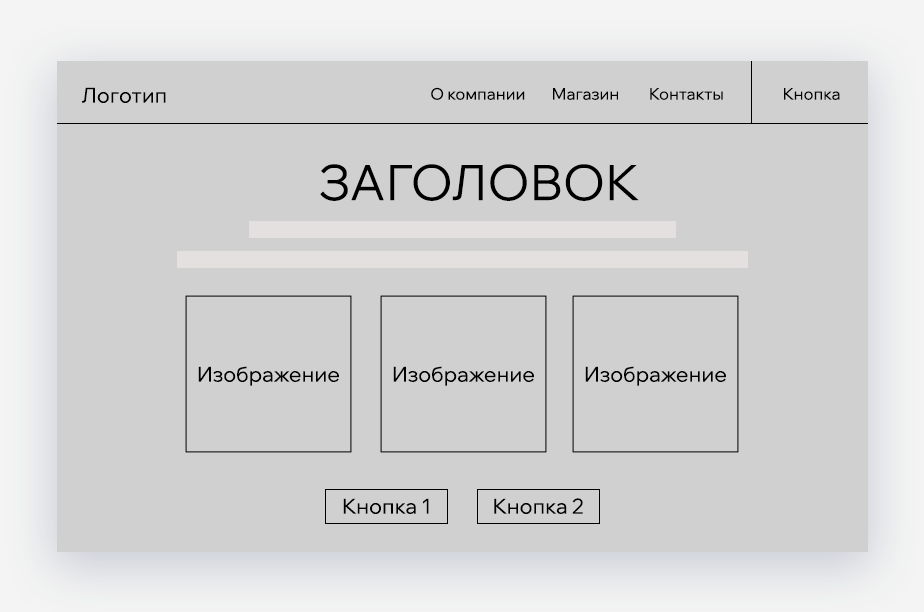This screenshot has width=924, height=612.
Task: Click the Логотип link
Action: 124,94
